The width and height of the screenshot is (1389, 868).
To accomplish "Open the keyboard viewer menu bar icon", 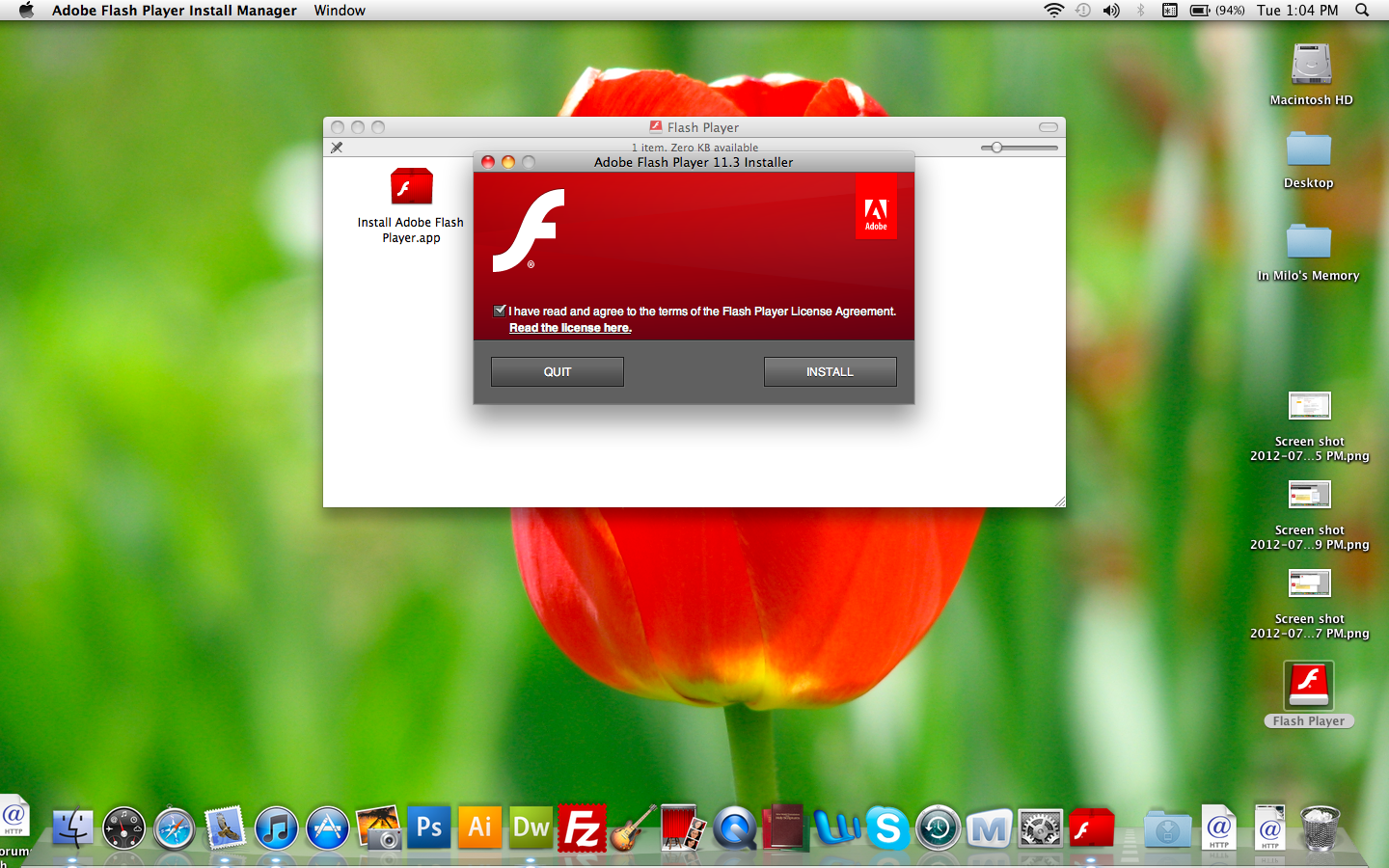I will (x=1169, y=11).
